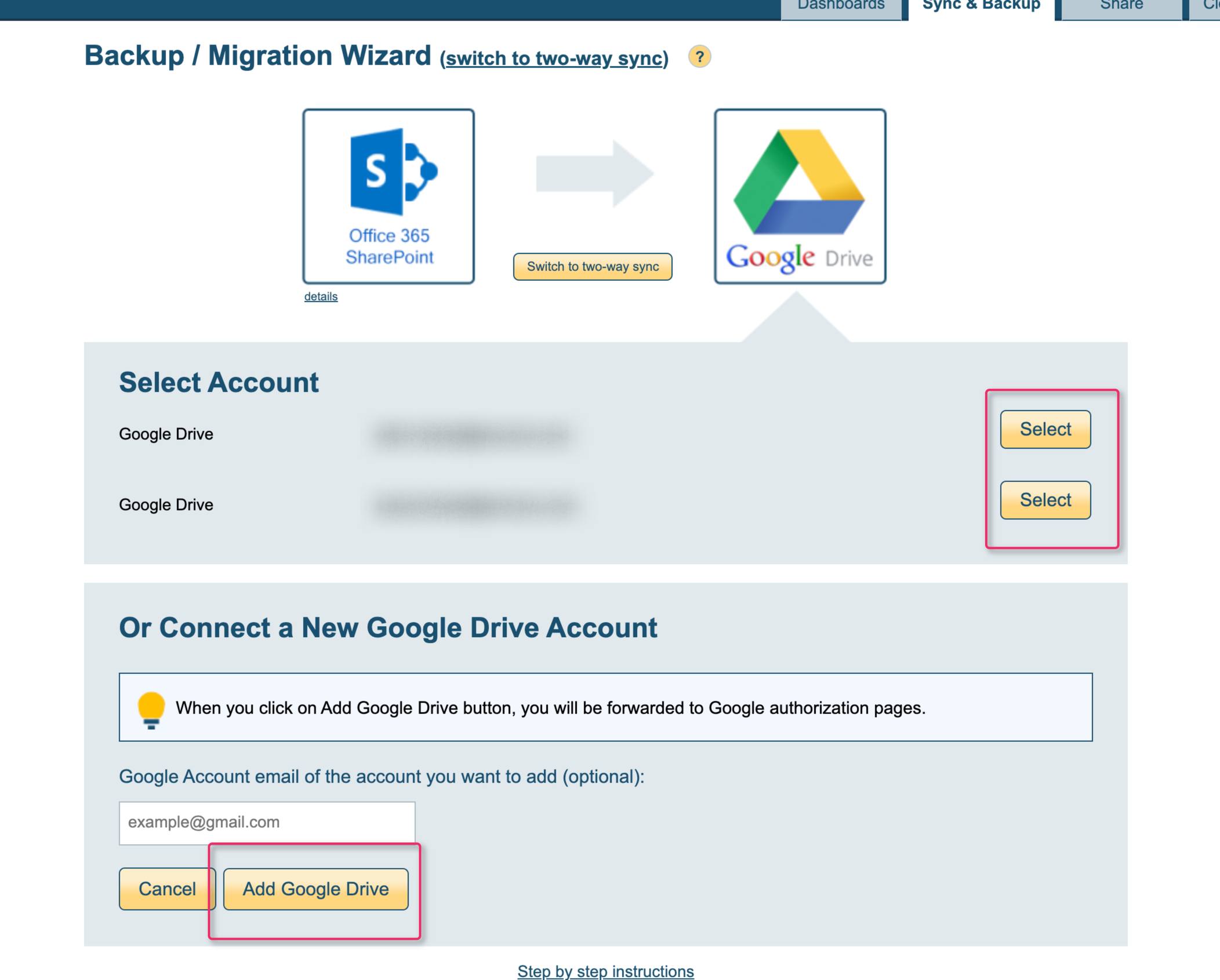The height and width of the screenshot is (980, 1220).
Task: Click the Backup / Migration Wizard title
Action: [257, 56]
